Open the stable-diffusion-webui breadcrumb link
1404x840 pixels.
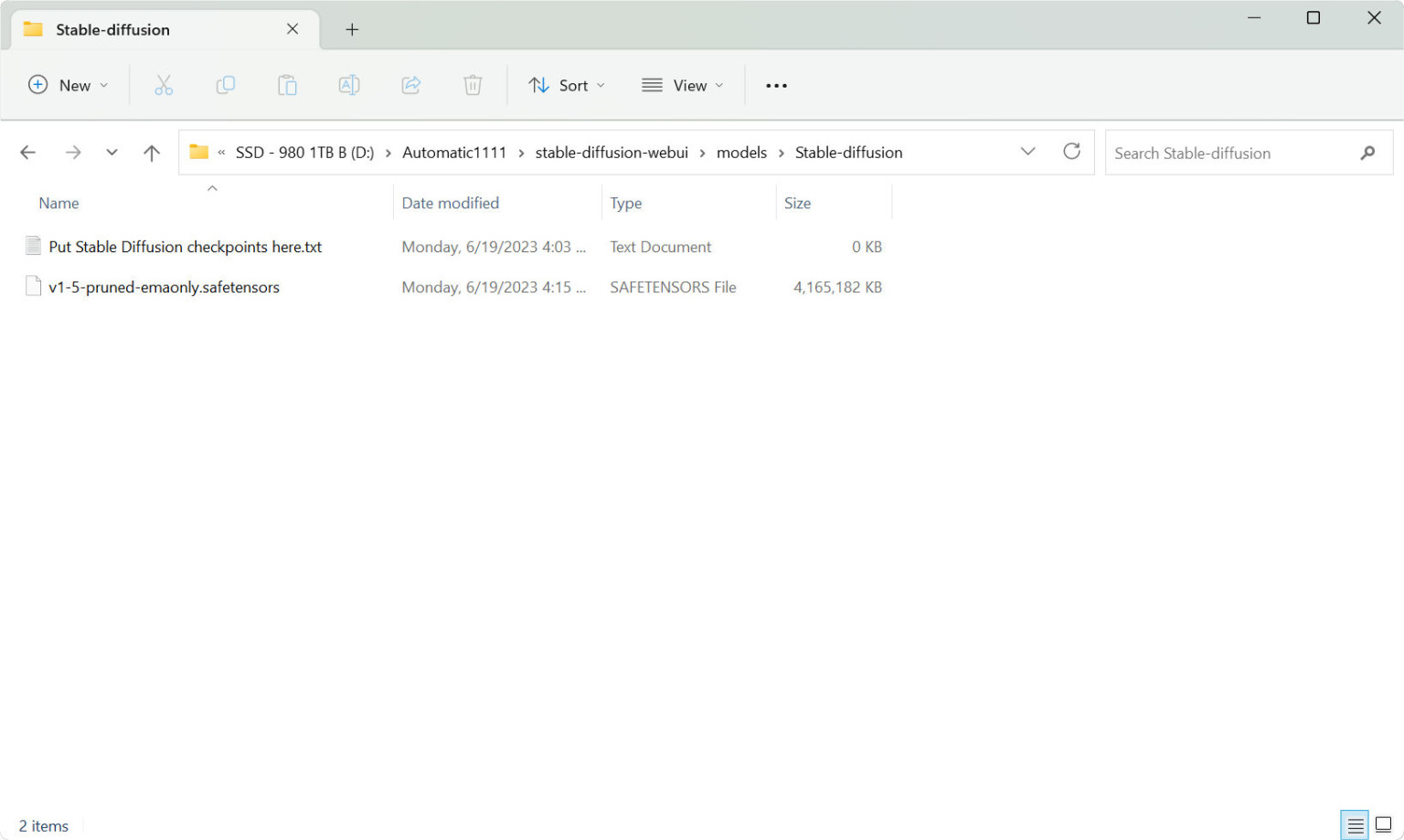tap(612, 152)
